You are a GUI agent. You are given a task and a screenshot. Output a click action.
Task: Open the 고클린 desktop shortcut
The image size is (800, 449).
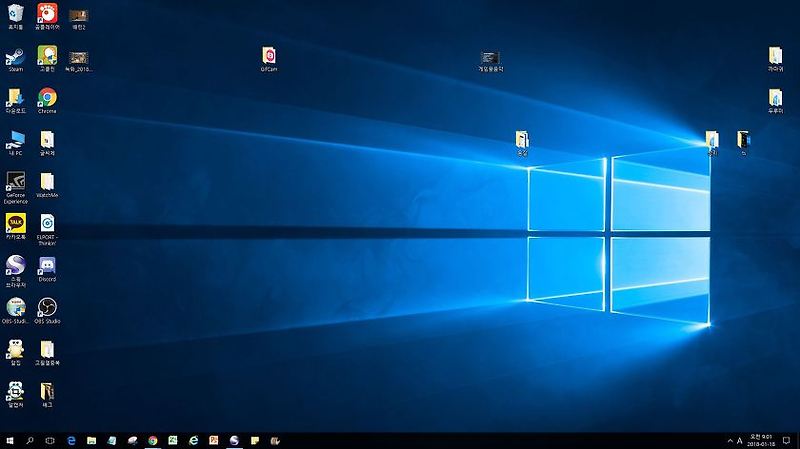(47, 58)
